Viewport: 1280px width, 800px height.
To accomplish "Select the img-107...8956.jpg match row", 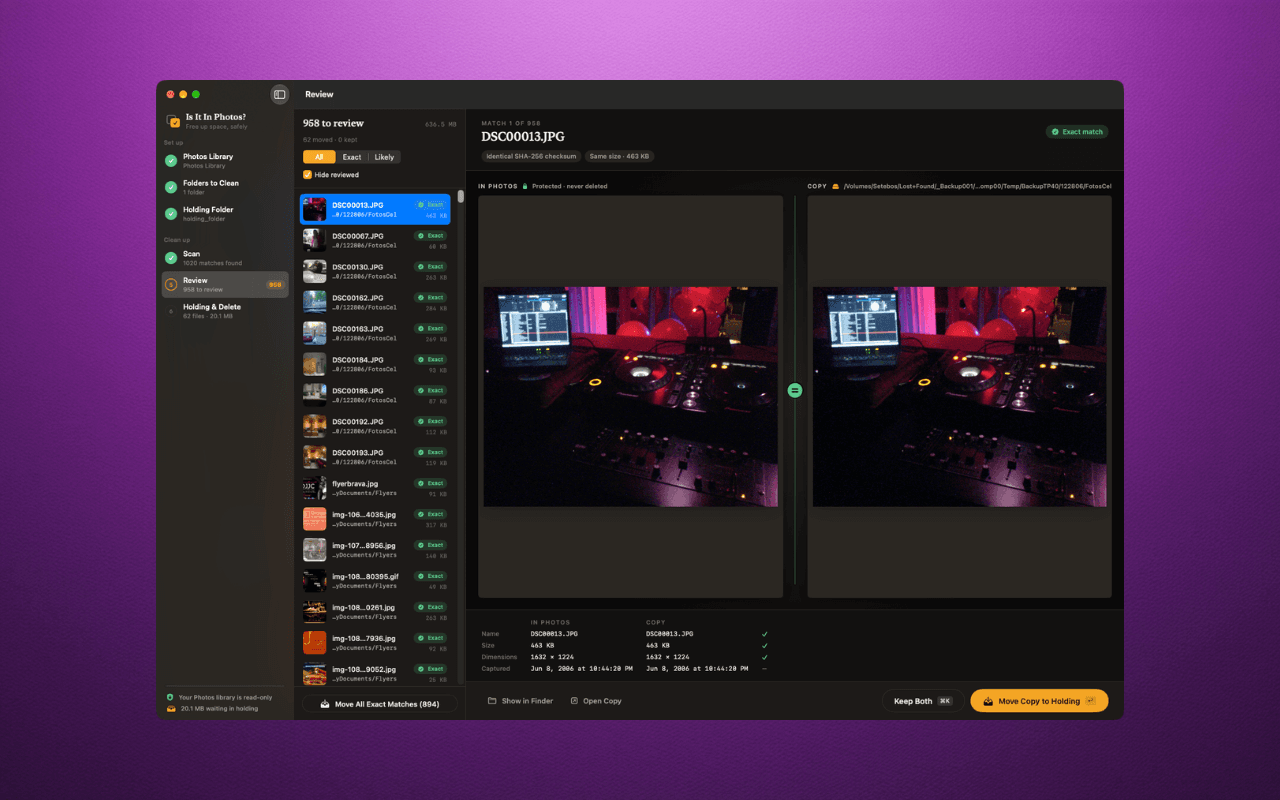I will pyautogui.click(x=375, y=550).
